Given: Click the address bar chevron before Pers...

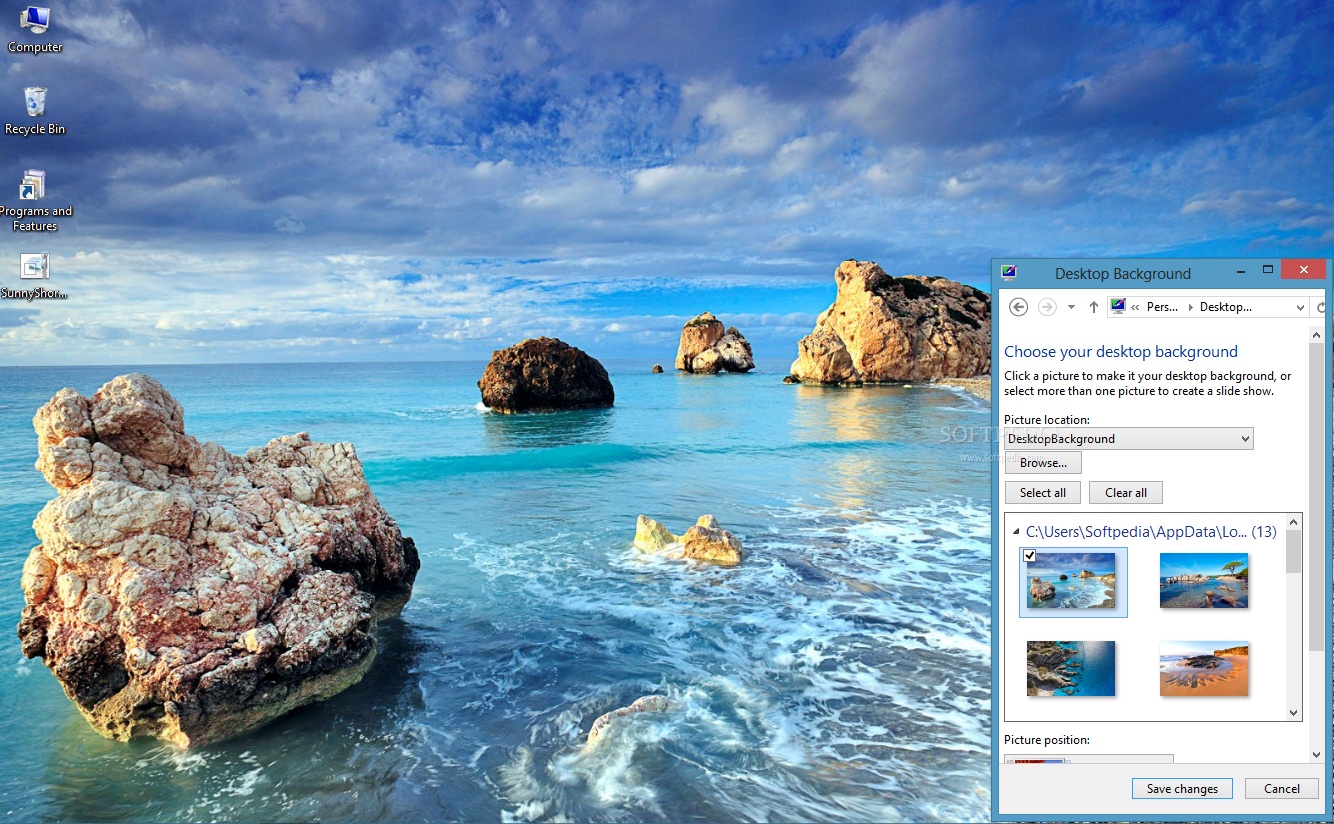Looking at the screenshot, I should click(x=1137, y=307).
